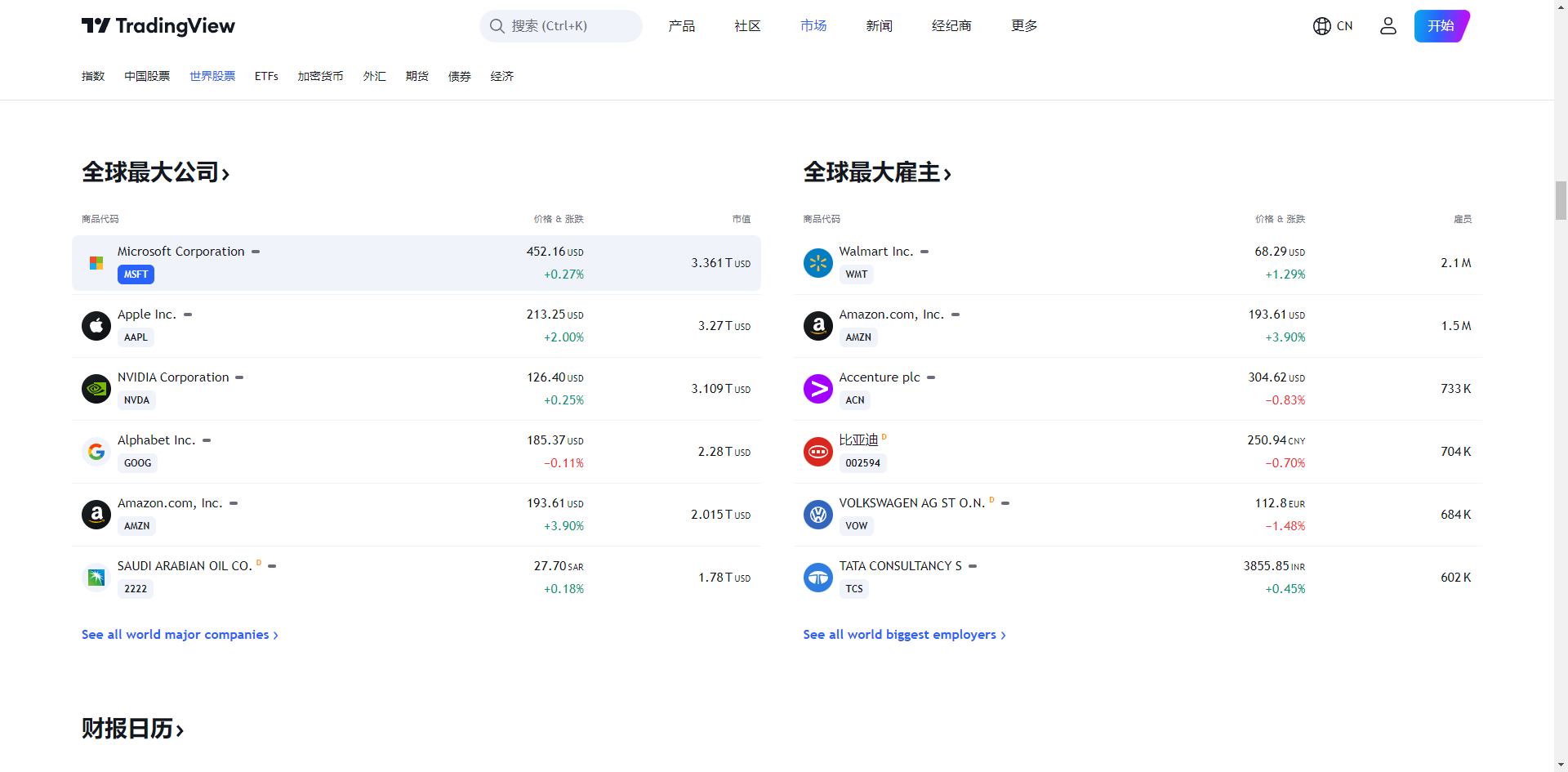Click the Walmart employees 2.1 M value
Screen dimensions: 1568x772
[1456, 263]
